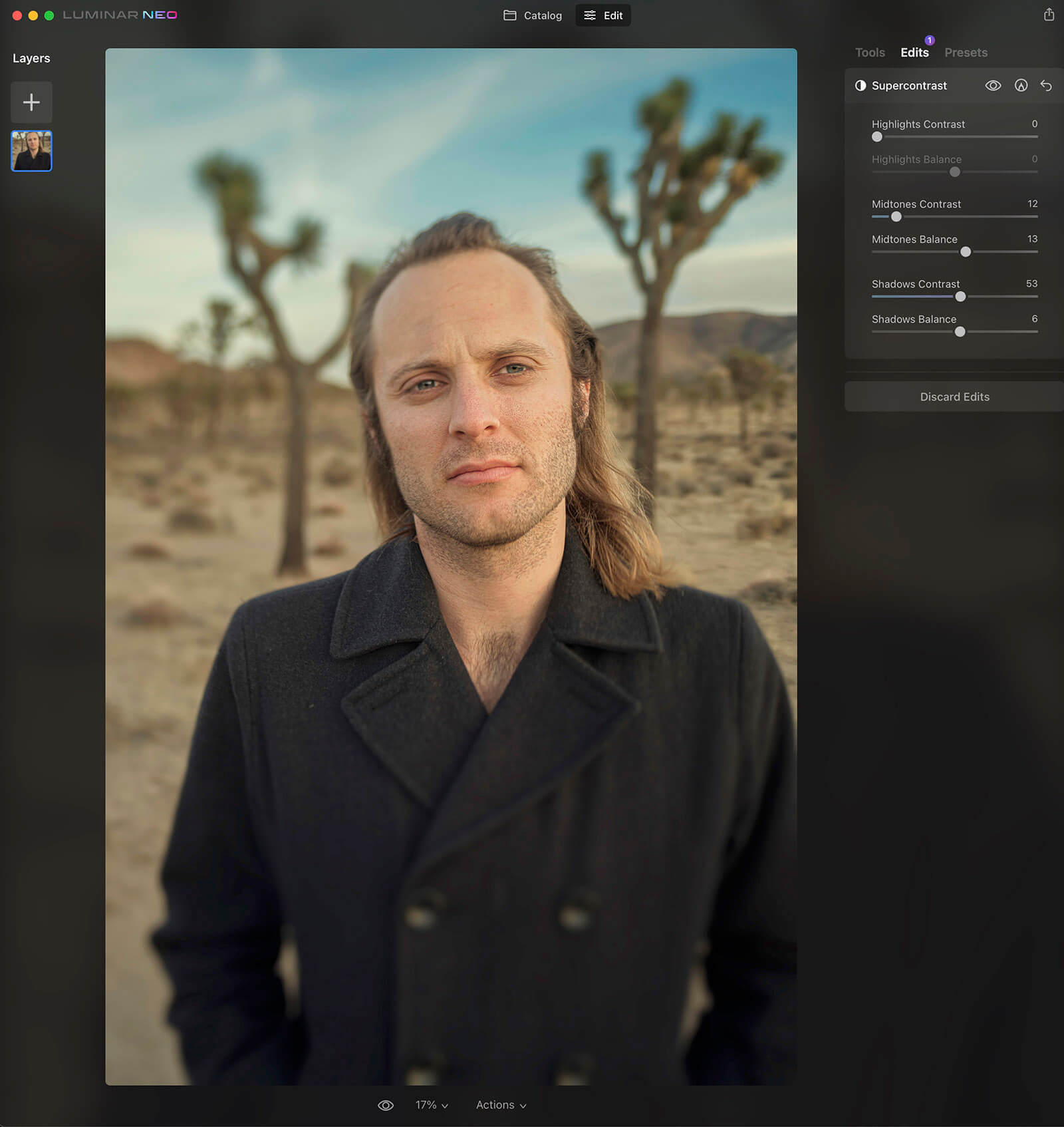Expand the Actions dropdown menu
The image size is (1064, 1127).
coord(501,1105)
